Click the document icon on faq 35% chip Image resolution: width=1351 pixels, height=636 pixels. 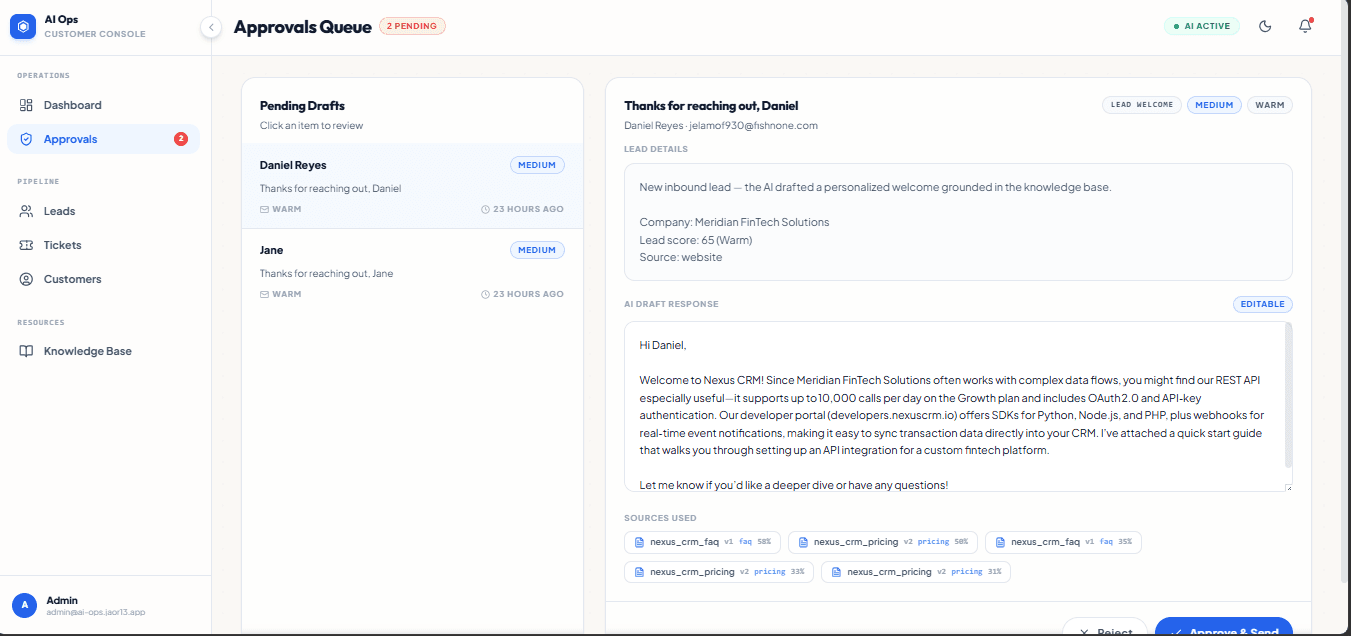(x=1000, y=542)
